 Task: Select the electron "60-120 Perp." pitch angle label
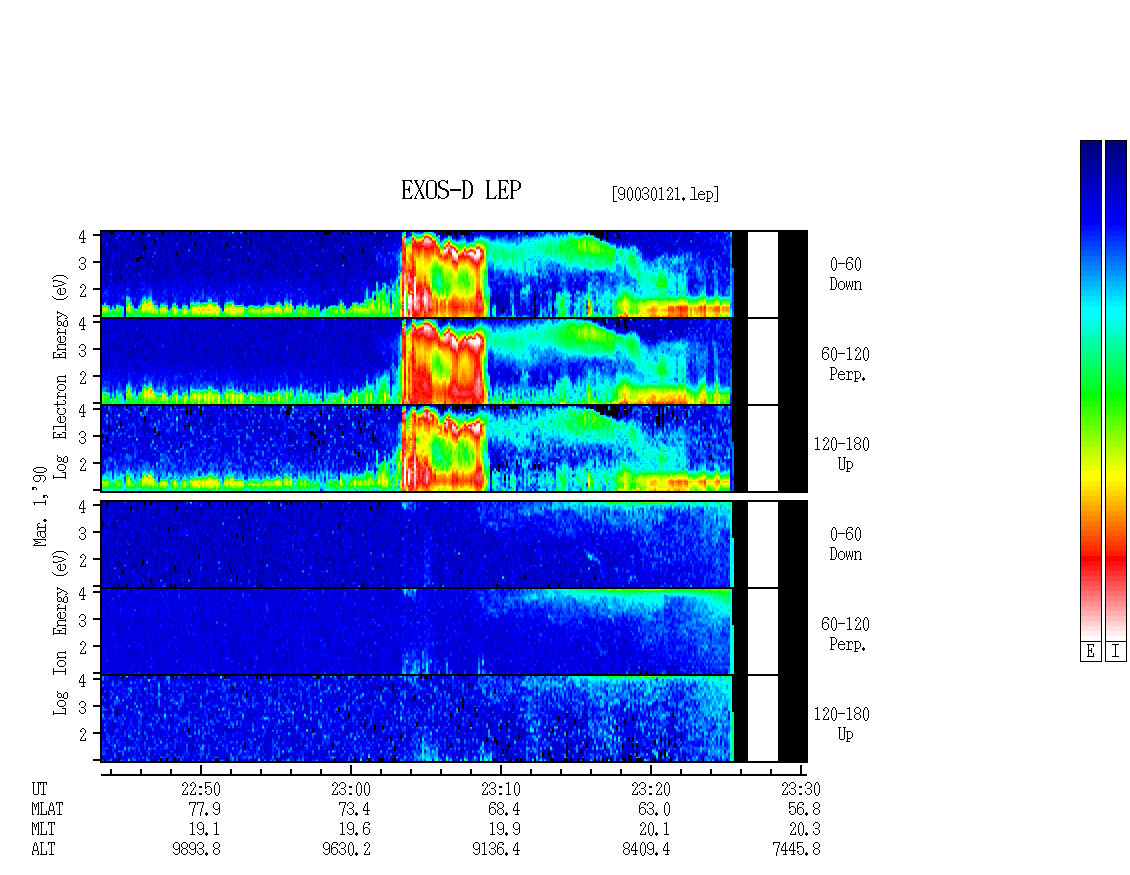point(845,364)
